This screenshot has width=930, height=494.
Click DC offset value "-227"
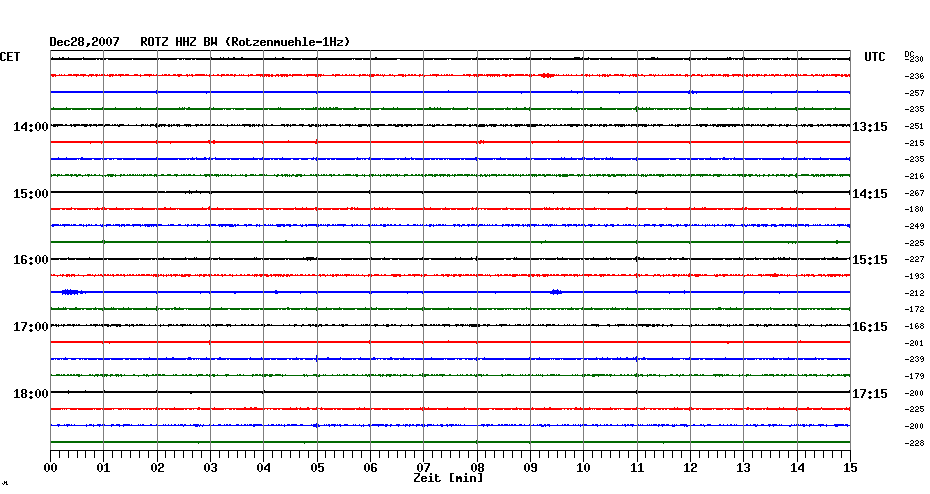click(914, 260)
